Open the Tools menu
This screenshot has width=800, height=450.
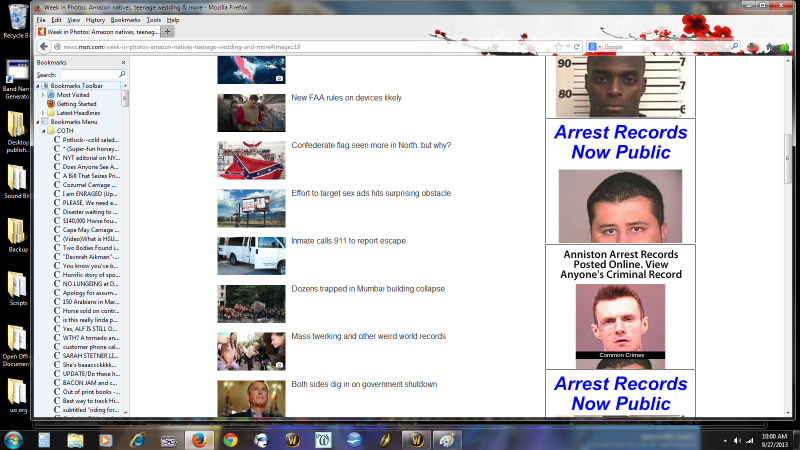click(154, 20)
